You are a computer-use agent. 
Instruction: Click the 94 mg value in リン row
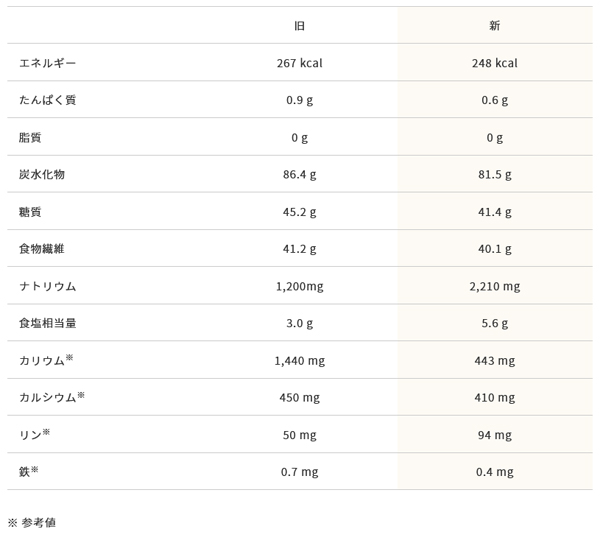pyautogui.click(x=494, y=435)
